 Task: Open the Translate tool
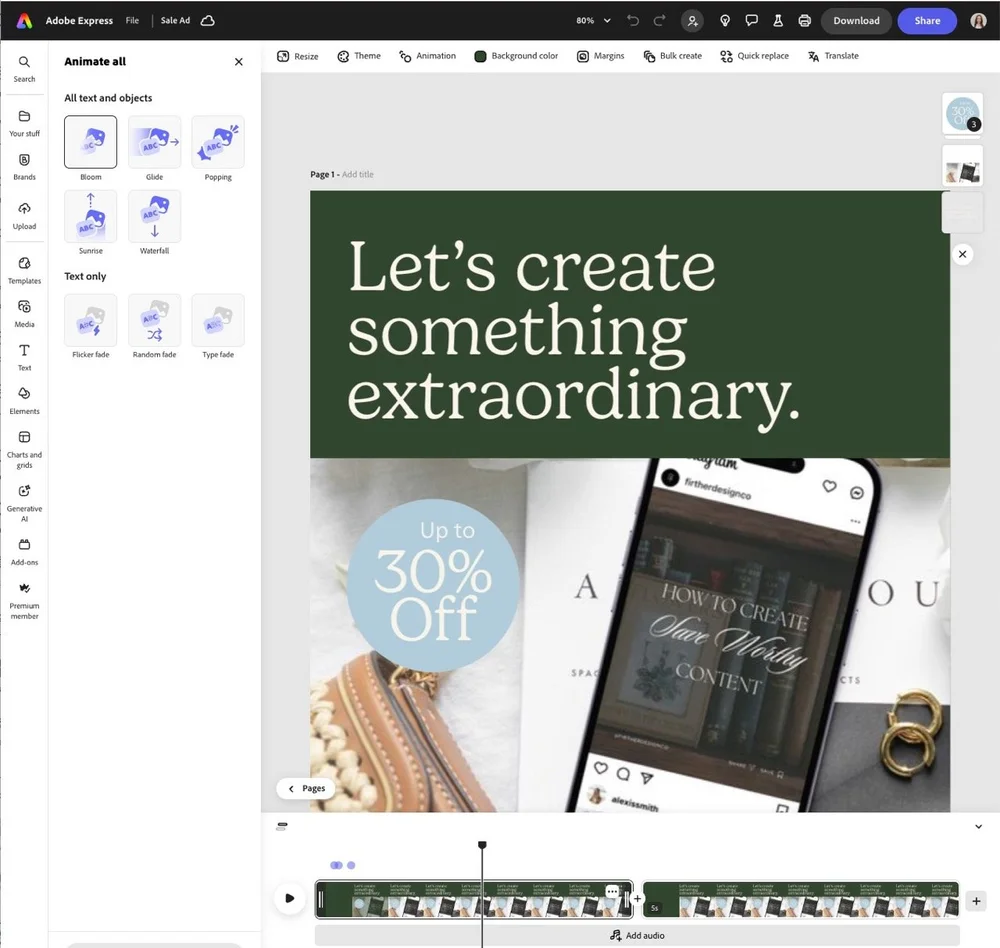point(833,56)
